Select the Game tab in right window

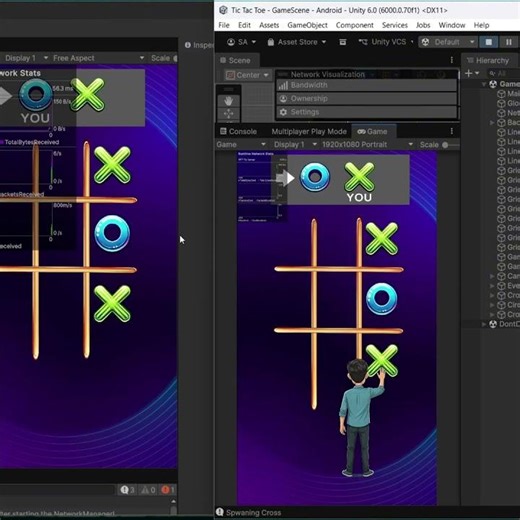[373, 132]
